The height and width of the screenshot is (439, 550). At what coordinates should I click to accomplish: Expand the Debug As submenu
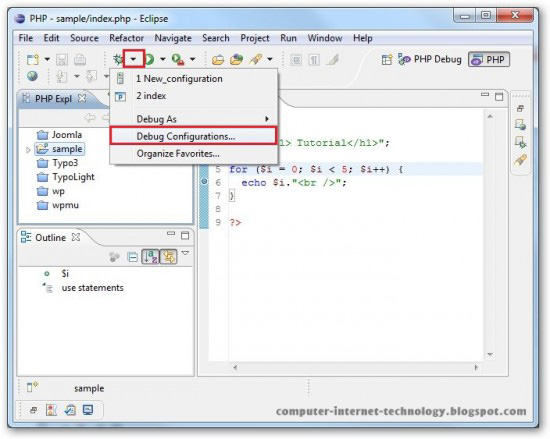(x=194, y=119)
